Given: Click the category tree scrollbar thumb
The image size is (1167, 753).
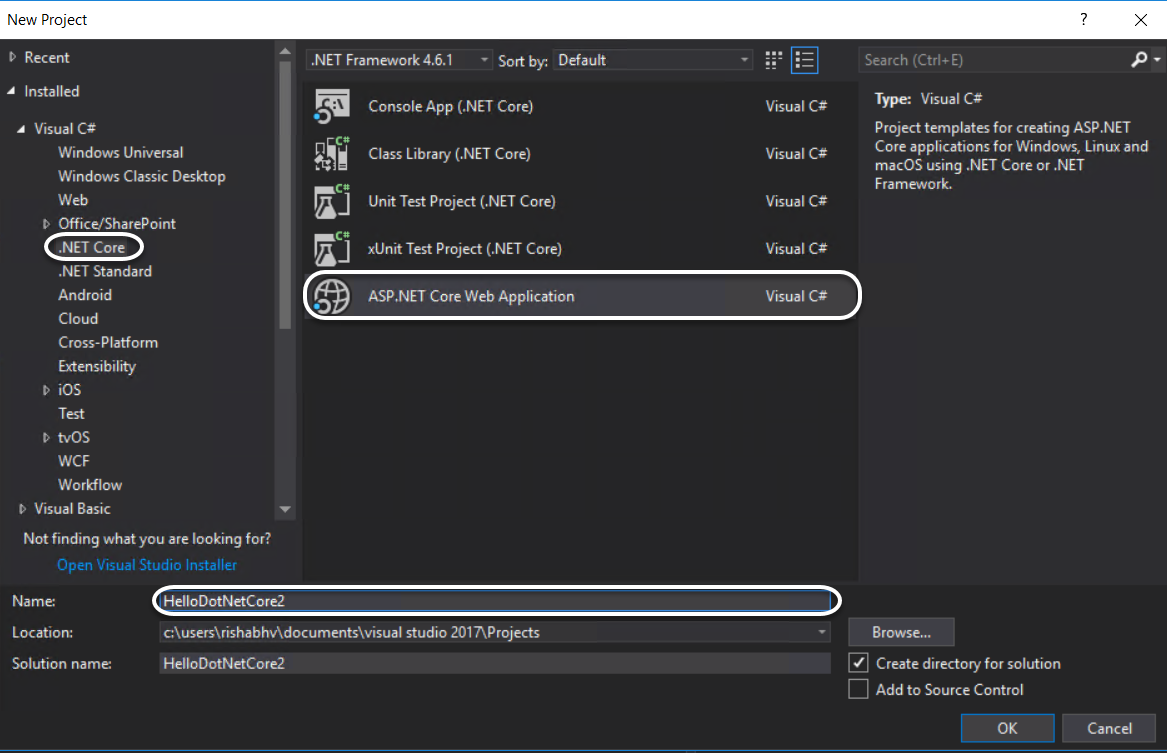Looking at the screenshot, I should tap(285, 195).
